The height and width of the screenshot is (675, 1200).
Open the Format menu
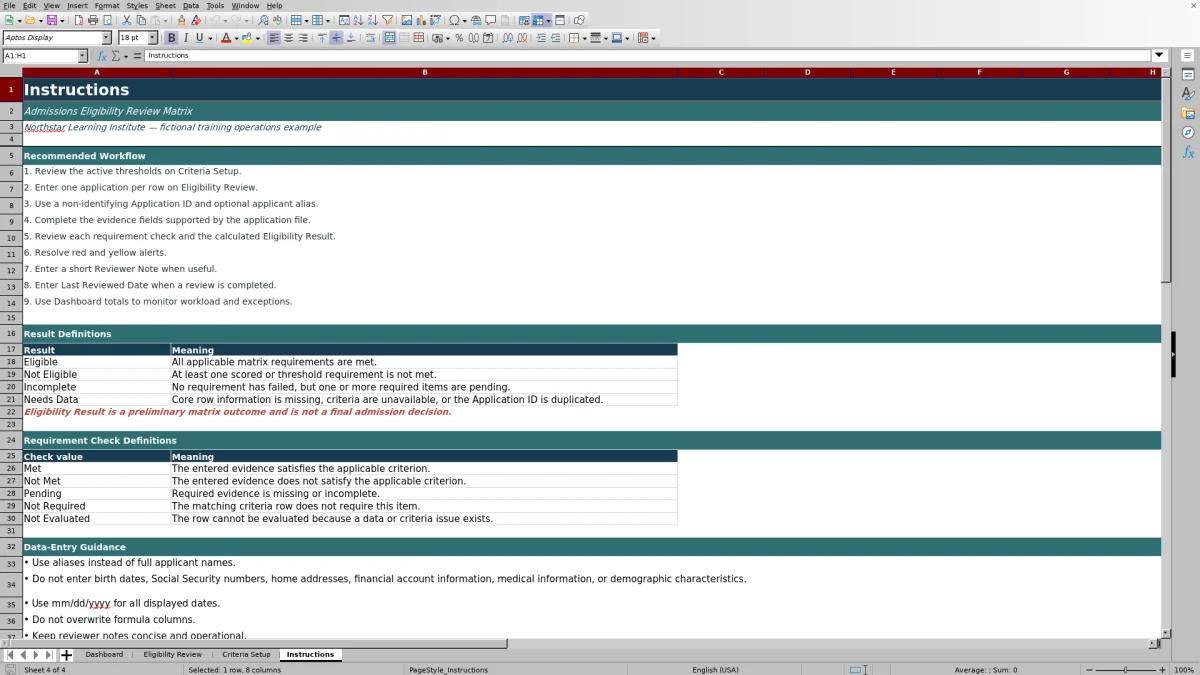click(x=107, y=6)
